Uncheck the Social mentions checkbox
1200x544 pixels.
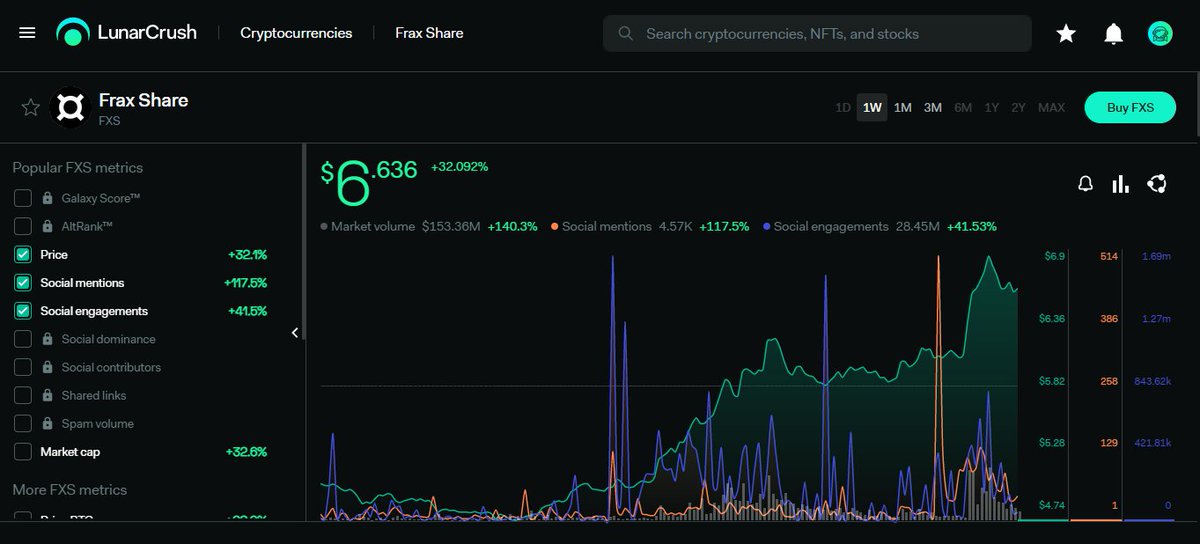tap(23, 283)
